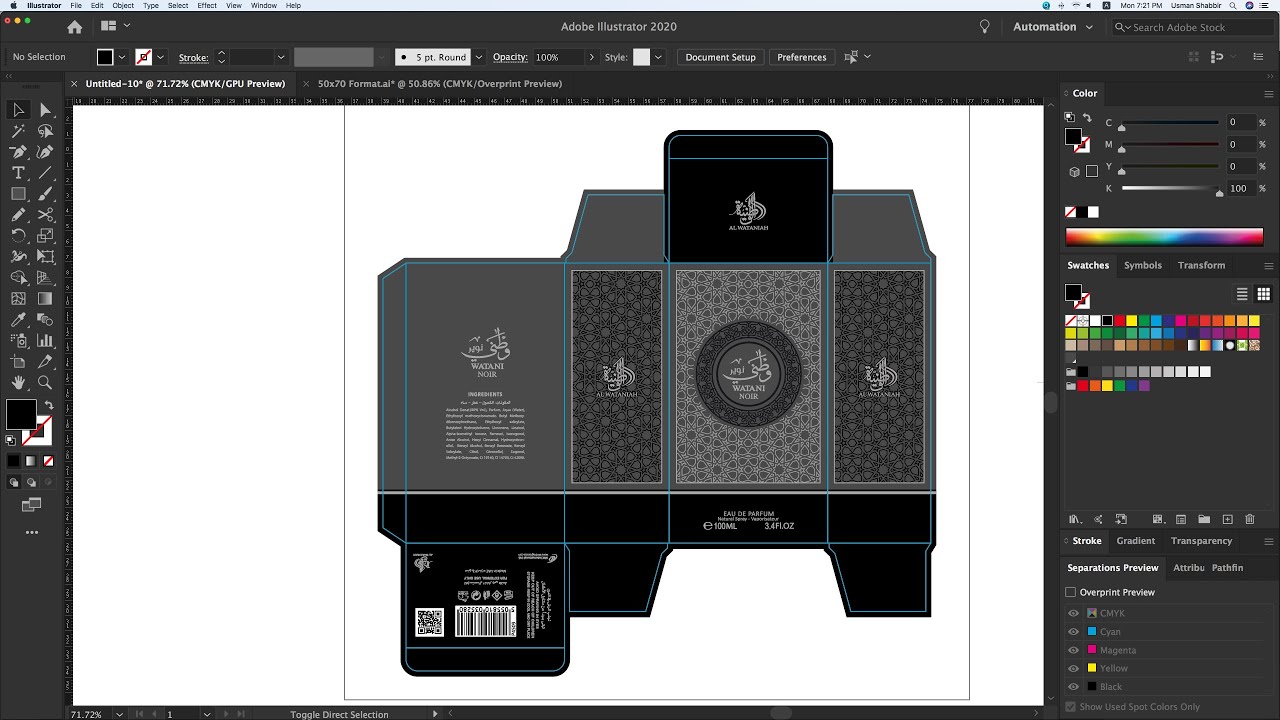Hide the Magenta separation

pyautogui.click(x=1073, y=650)
